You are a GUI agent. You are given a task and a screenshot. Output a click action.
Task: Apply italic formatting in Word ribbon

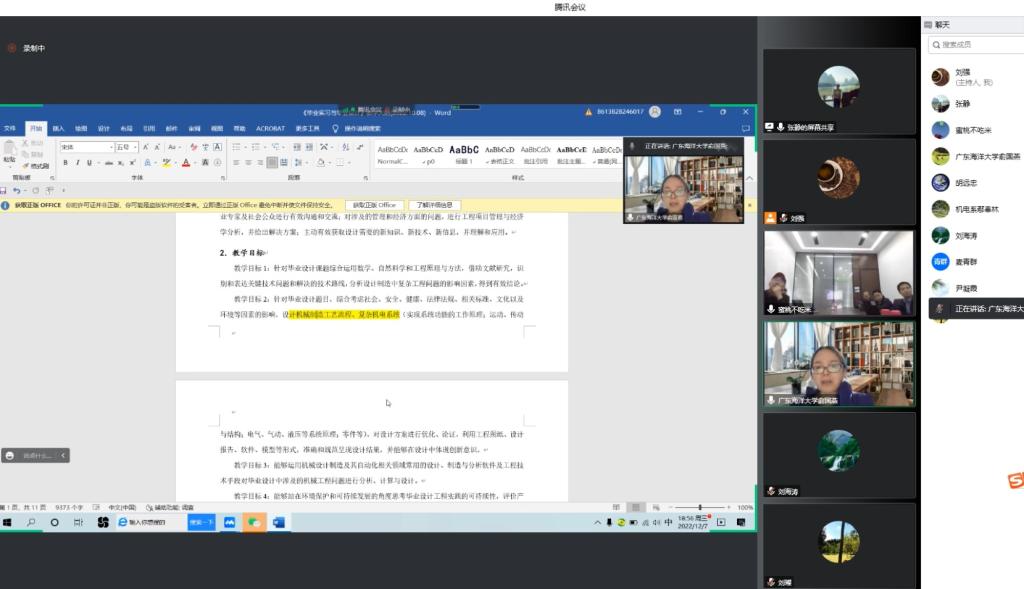click(x=76, y=162)
